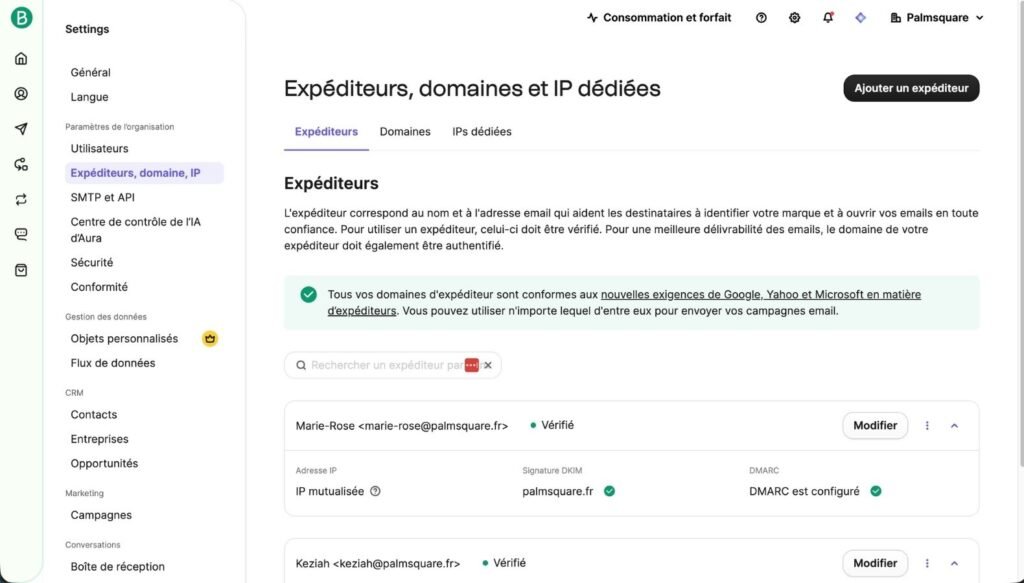Open the three-dot menu for Marie-Rose

(x=927, y=426)
